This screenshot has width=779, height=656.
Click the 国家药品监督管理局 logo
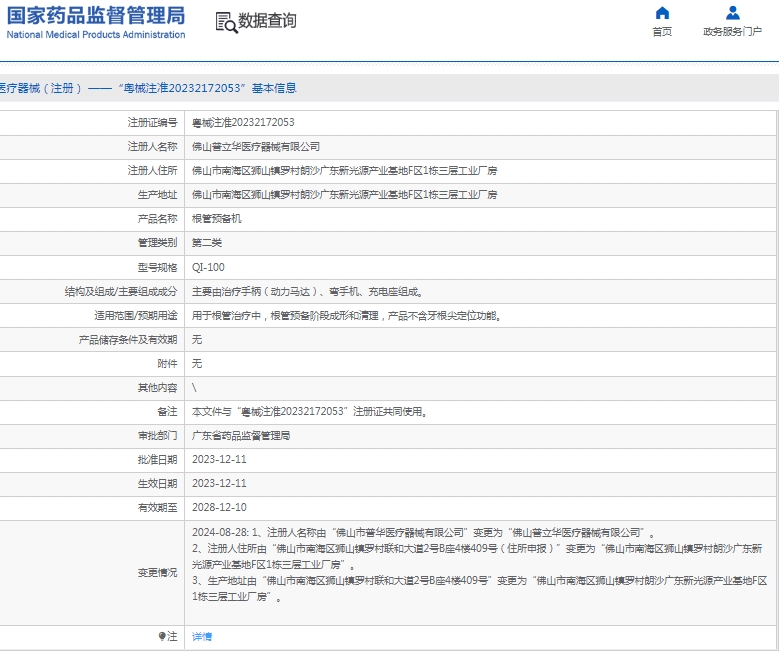pos(96,15)
